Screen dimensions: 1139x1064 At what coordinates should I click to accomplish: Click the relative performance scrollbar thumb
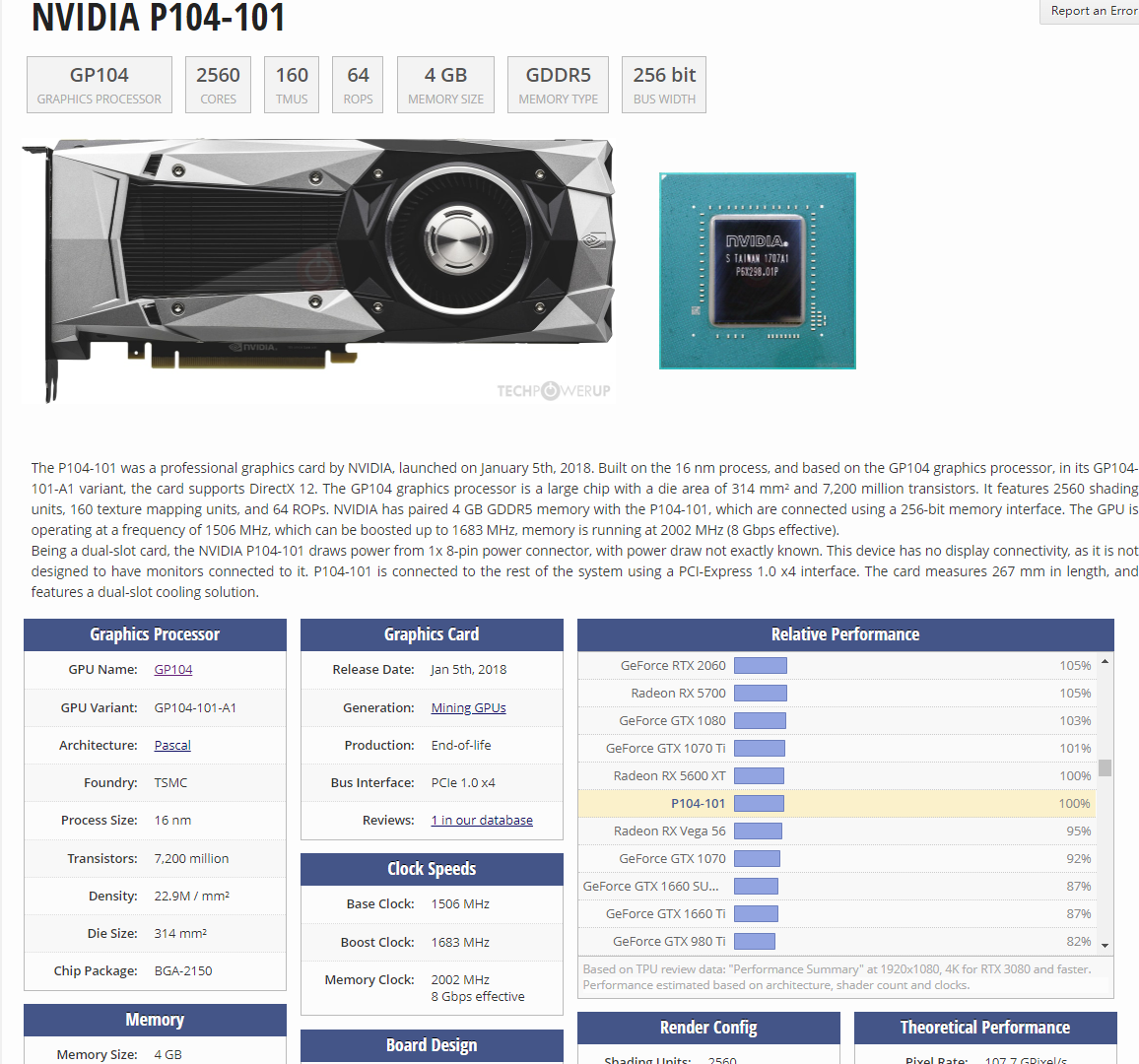click(x=1105, y=767)
